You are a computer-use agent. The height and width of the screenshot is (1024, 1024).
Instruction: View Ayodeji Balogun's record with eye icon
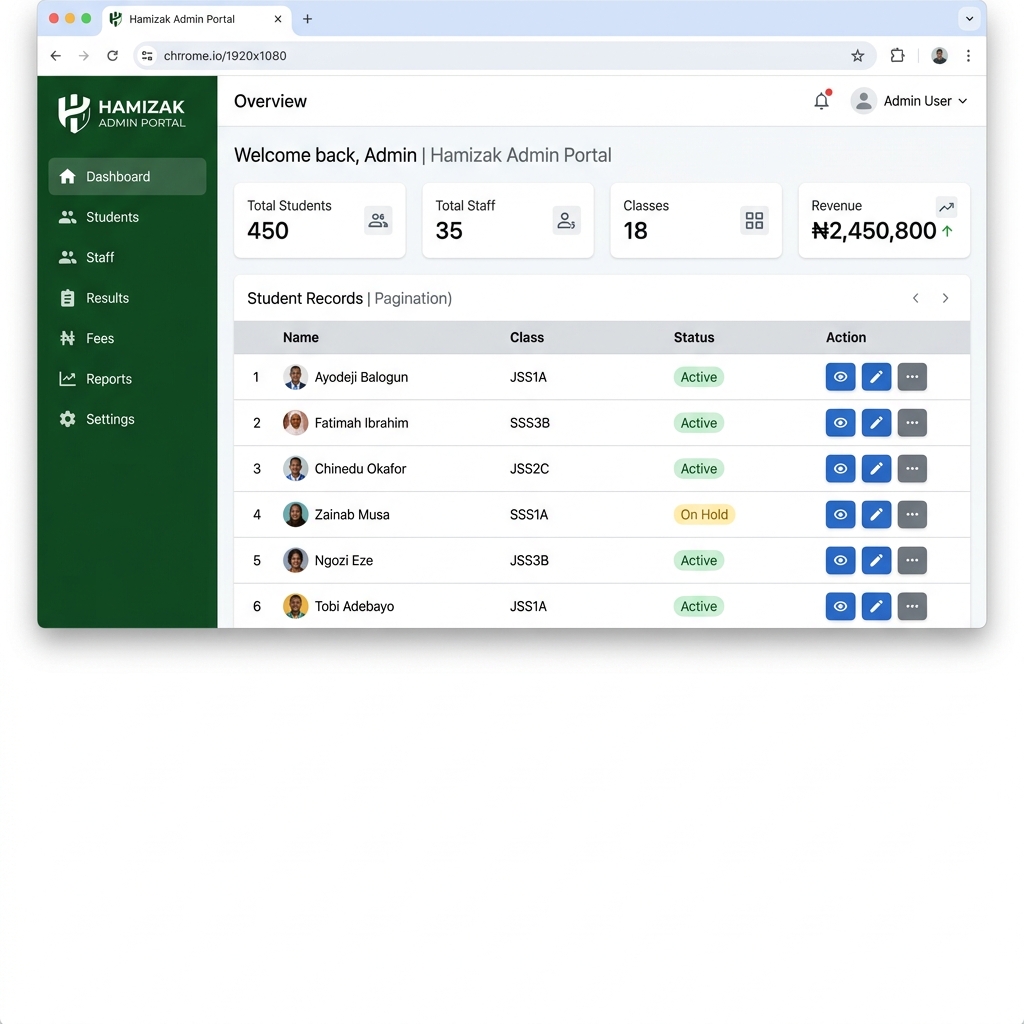840,377
